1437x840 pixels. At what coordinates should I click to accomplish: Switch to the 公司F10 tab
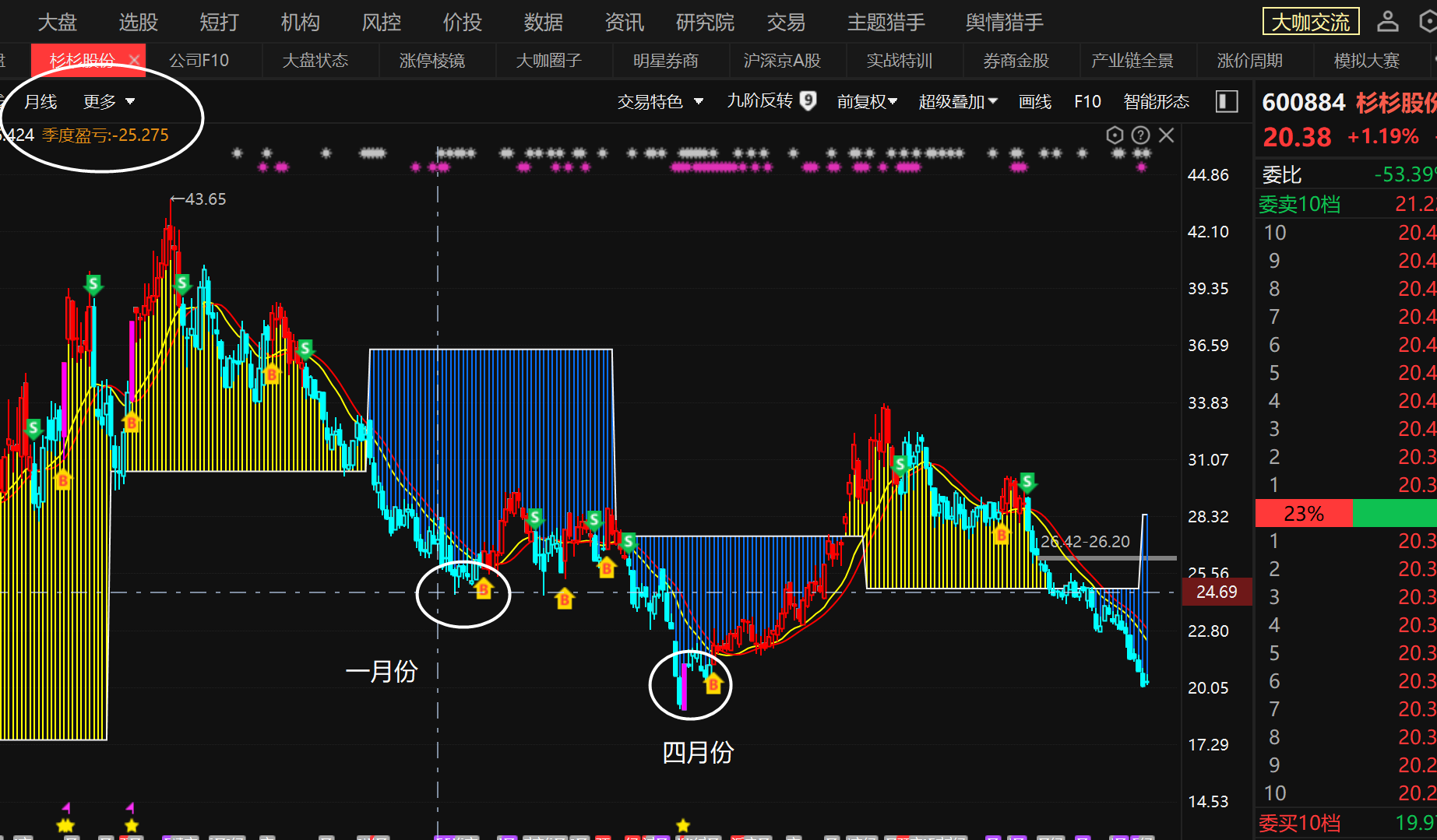(199, 60)
